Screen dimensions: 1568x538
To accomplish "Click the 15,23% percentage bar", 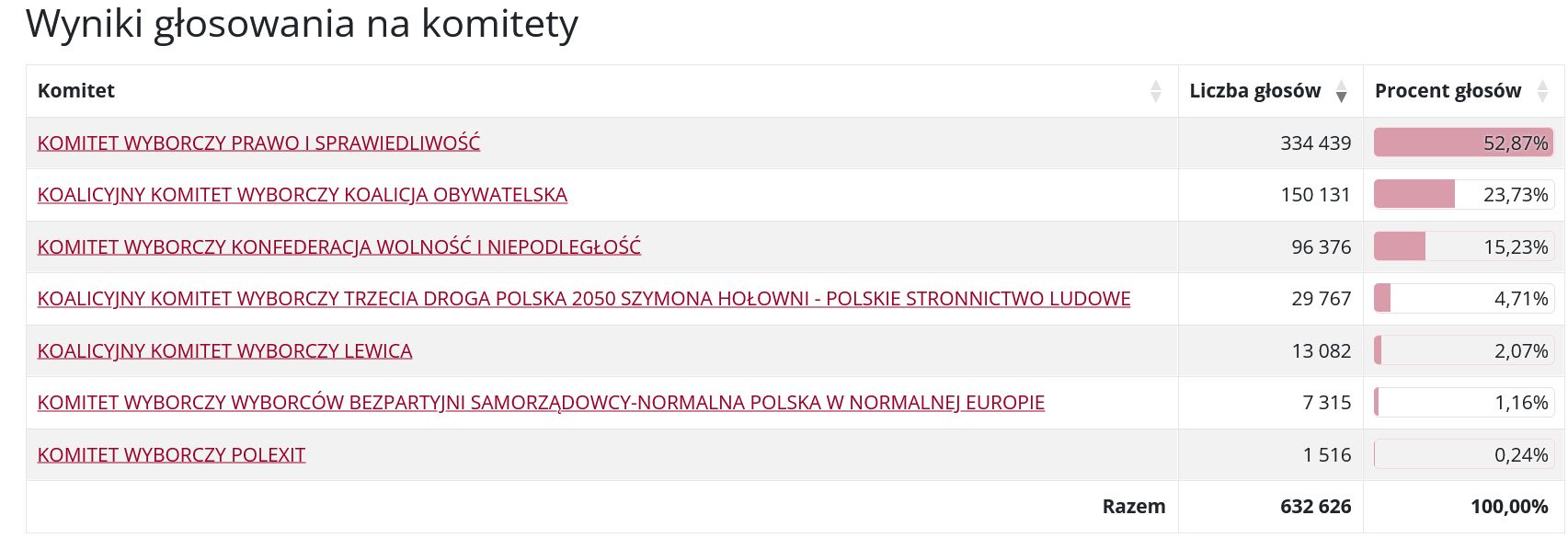I will click(1463, 246).
